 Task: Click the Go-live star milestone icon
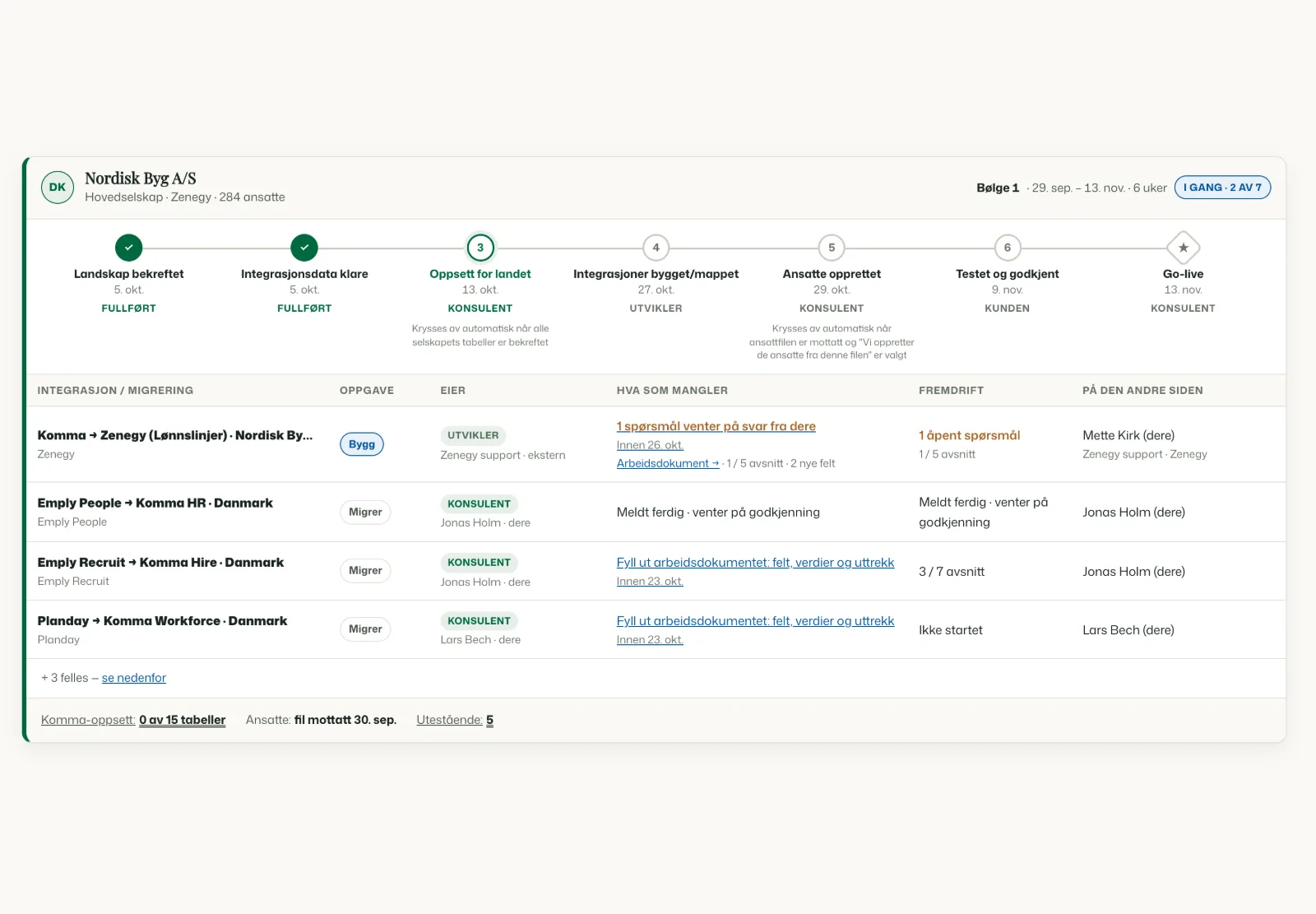tap(1183, 248)
